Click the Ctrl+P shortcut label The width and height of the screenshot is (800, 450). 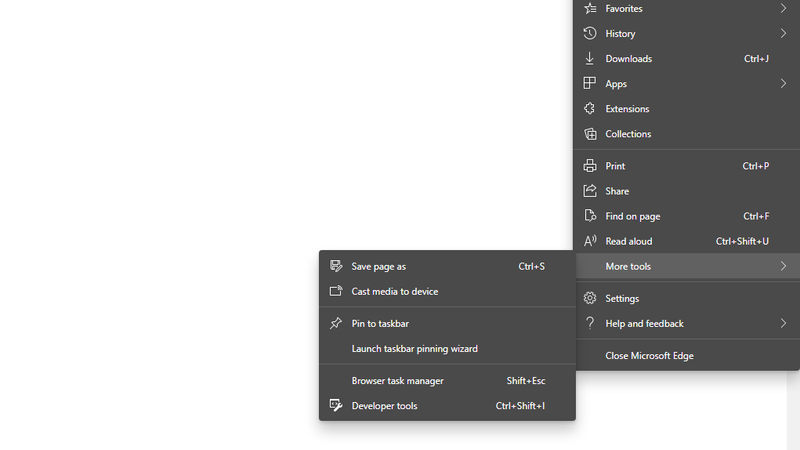[756, 165]
